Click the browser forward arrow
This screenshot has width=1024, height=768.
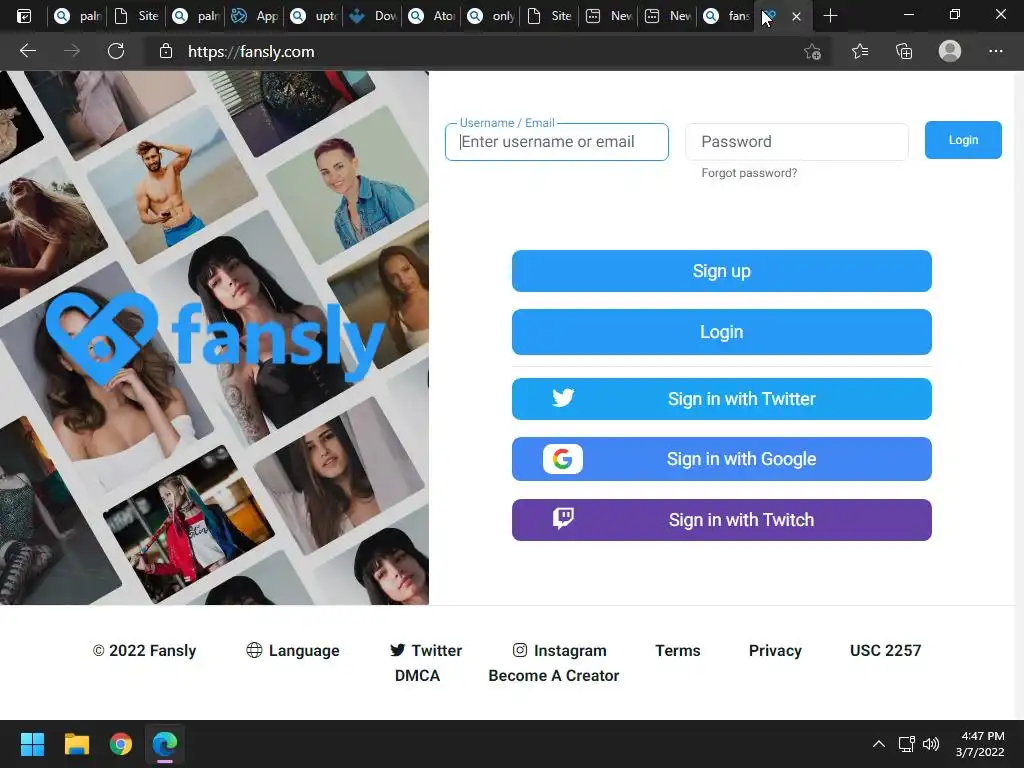(x=72, y=51)
